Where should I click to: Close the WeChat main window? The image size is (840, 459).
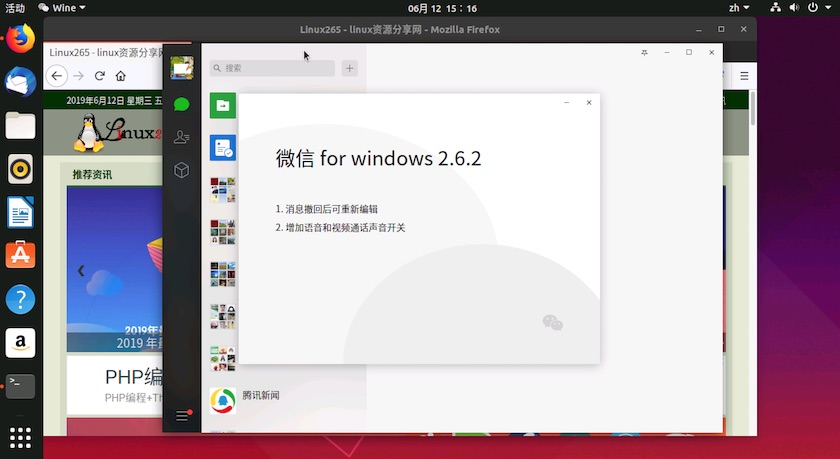tap(711, 52)
